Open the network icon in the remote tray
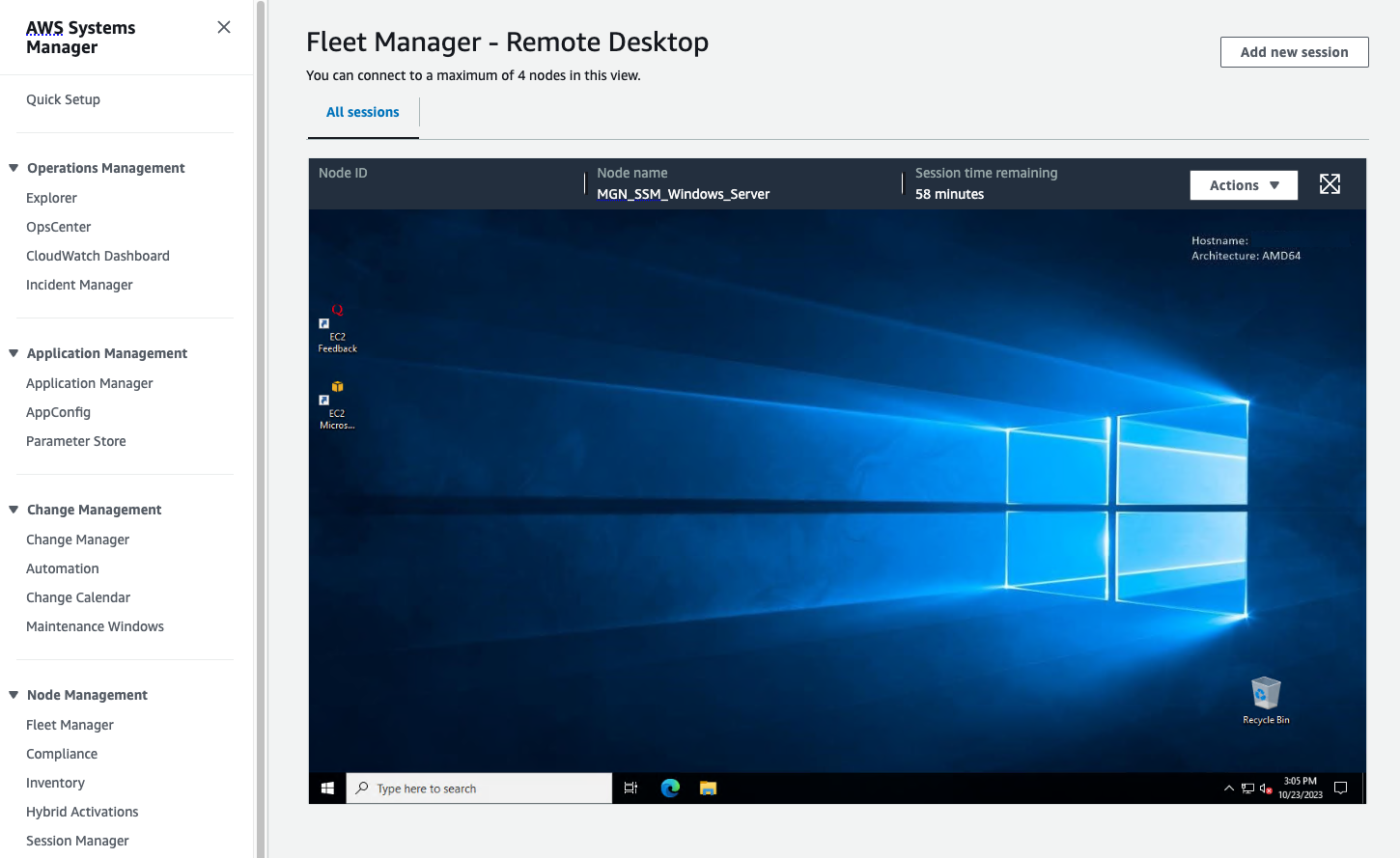 point(1247,789)
